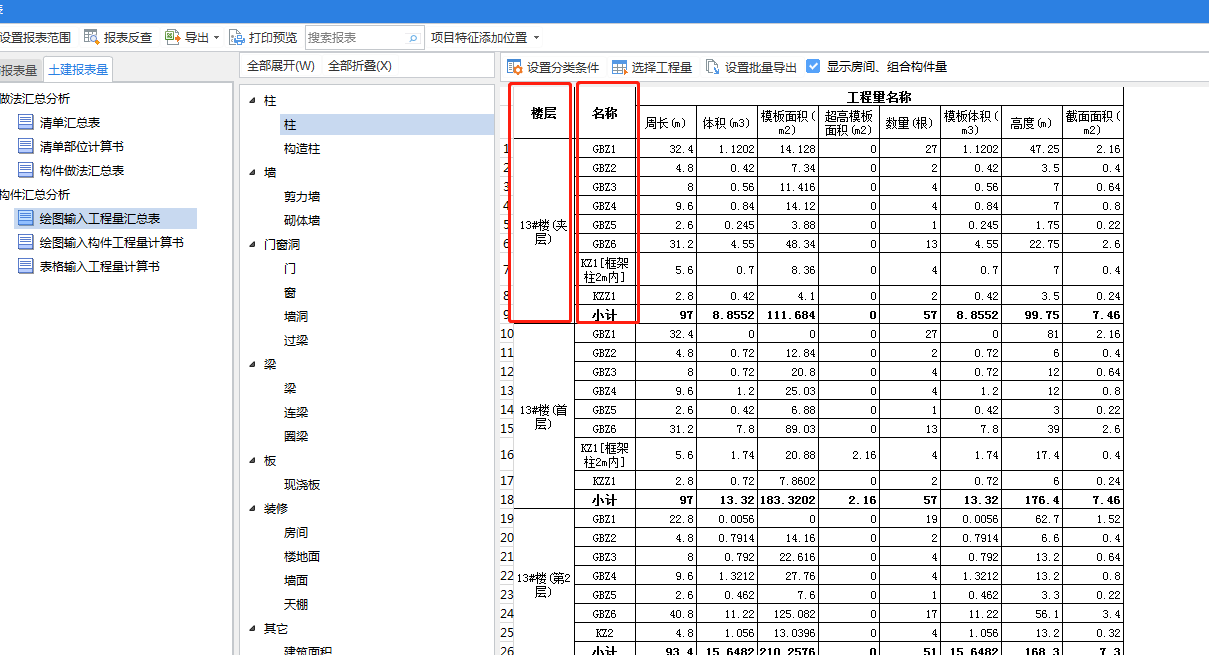This screenshot has width=1209, height=655.
Task: Collapse the 门窗洞 tree category
Action: (x=253, y=244)
